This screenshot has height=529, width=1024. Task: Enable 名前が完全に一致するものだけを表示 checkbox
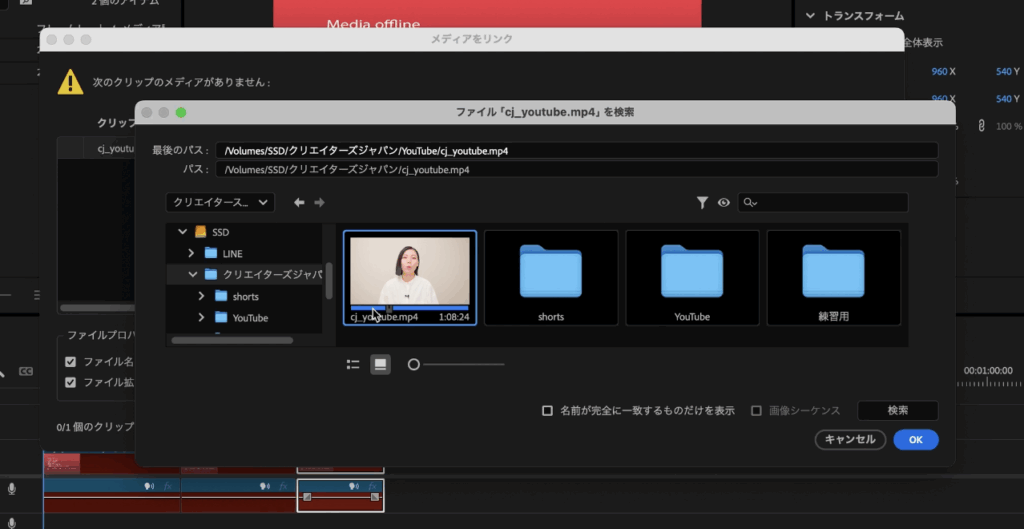click(x=547, y=411)
